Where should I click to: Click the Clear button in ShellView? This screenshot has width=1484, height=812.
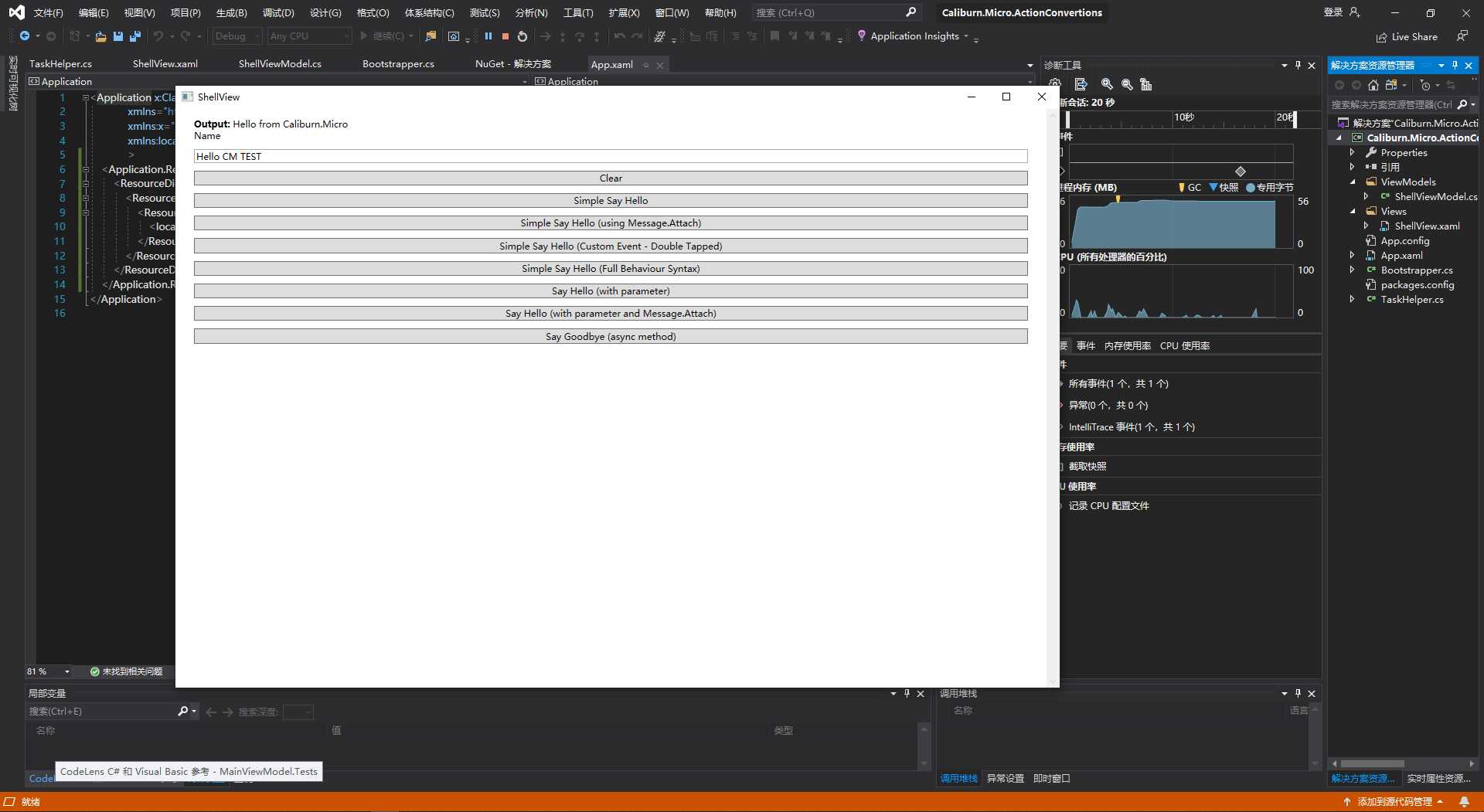611,178
